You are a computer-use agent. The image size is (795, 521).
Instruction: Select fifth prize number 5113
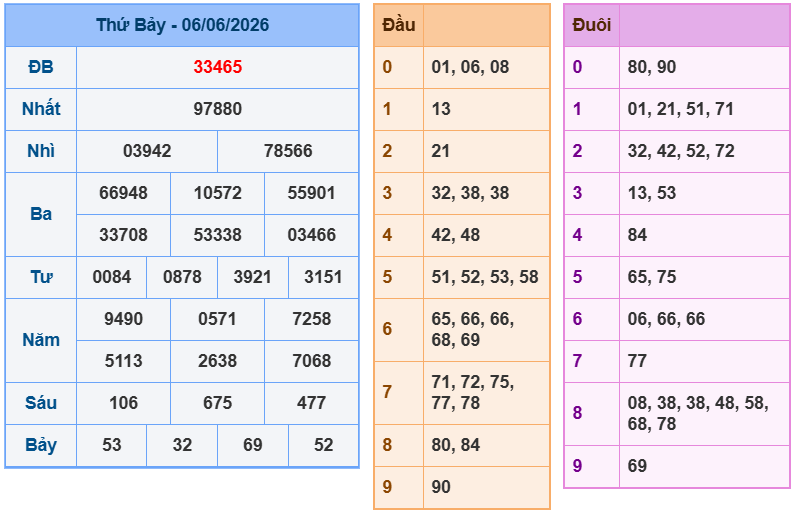[x=123, y=361]
